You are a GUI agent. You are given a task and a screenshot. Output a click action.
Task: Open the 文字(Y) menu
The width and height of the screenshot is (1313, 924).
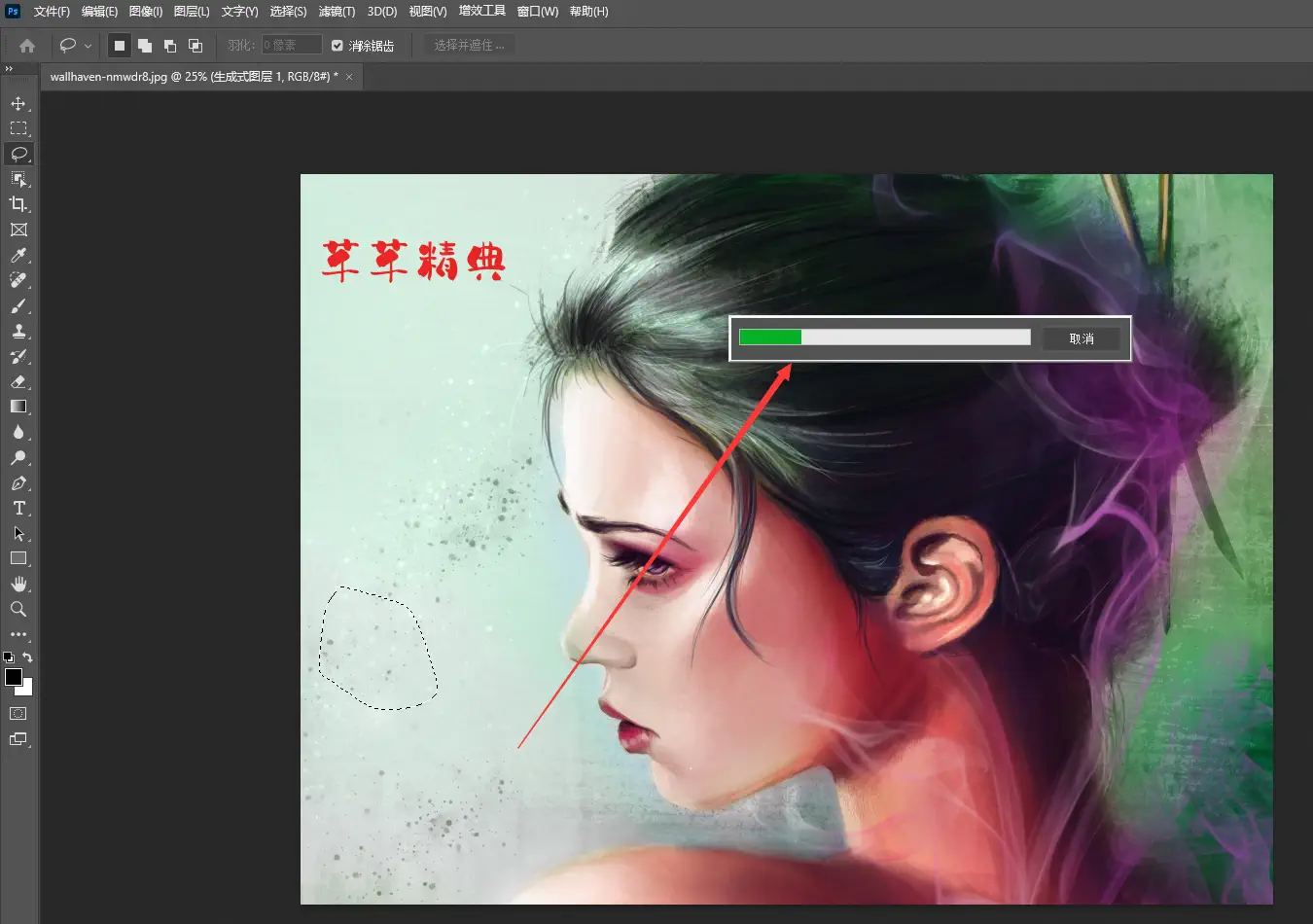(x=239, y=12)
